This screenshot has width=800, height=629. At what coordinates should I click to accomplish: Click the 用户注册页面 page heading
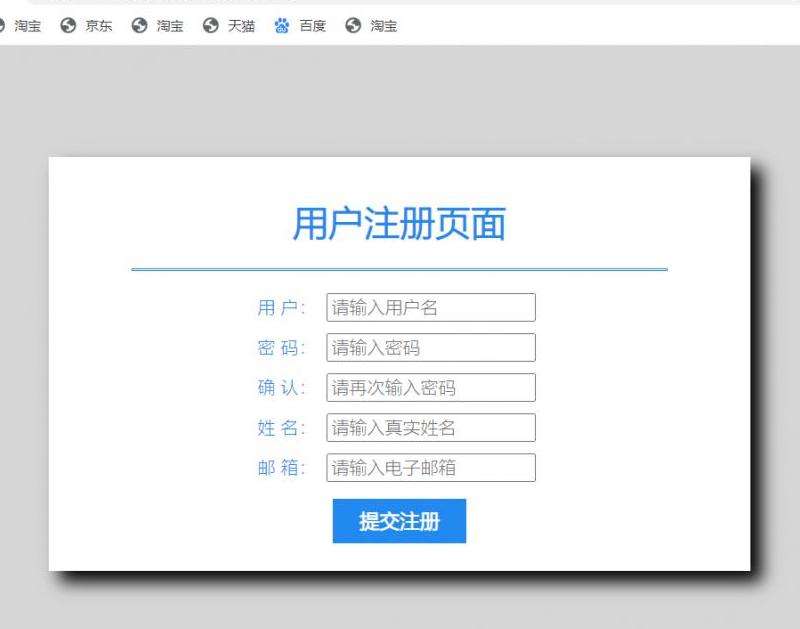tap(399, 224)
